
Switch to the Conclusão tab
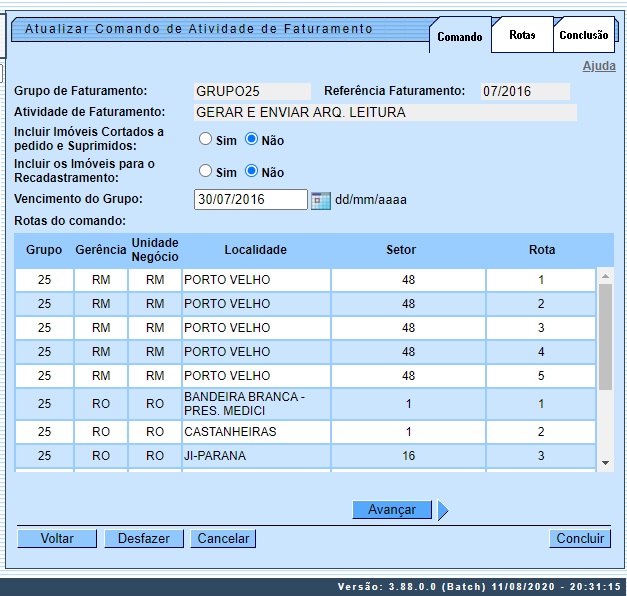[x=583, y=35]
